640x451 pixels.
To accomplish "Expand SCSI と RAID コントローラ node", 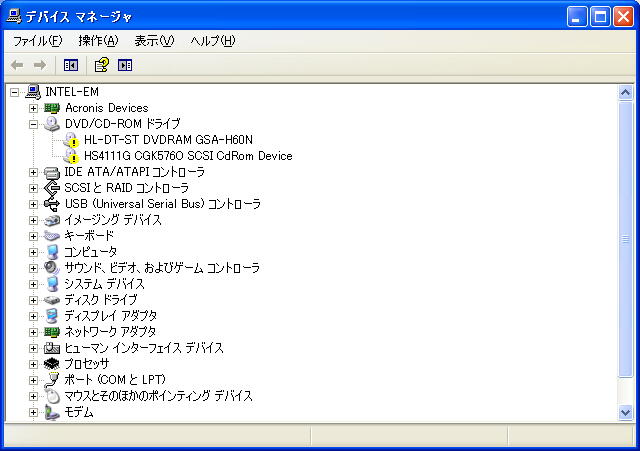I will (x=33, y=188).
